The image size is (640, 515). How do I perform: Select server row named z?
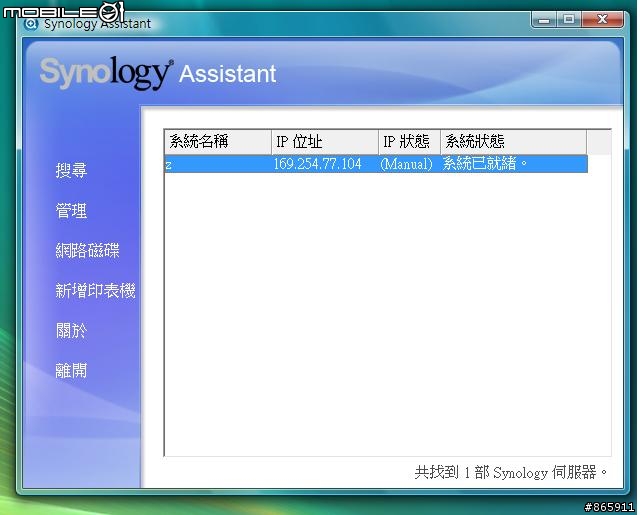click(376, 164)
